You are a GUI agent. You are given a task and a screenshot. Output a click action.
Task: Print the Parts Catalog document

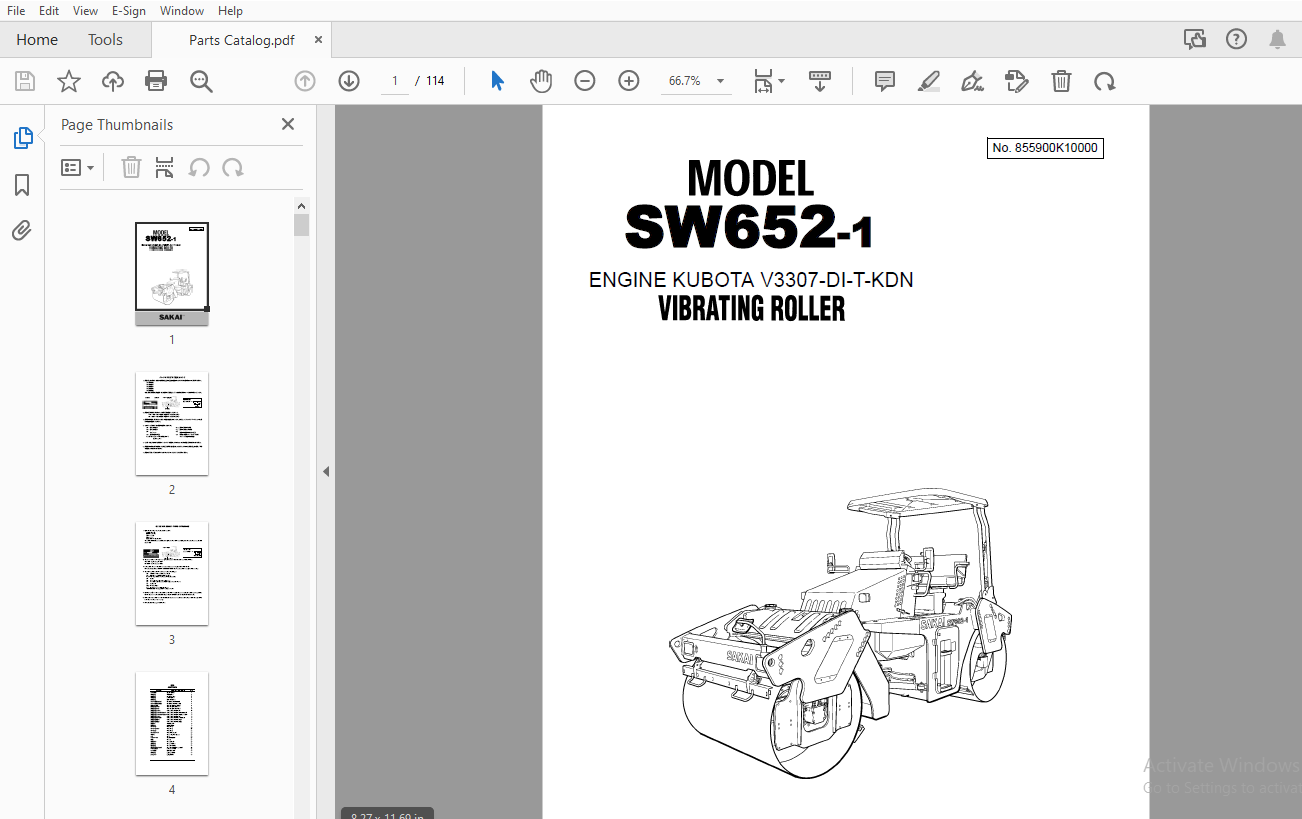pos(156,81)
